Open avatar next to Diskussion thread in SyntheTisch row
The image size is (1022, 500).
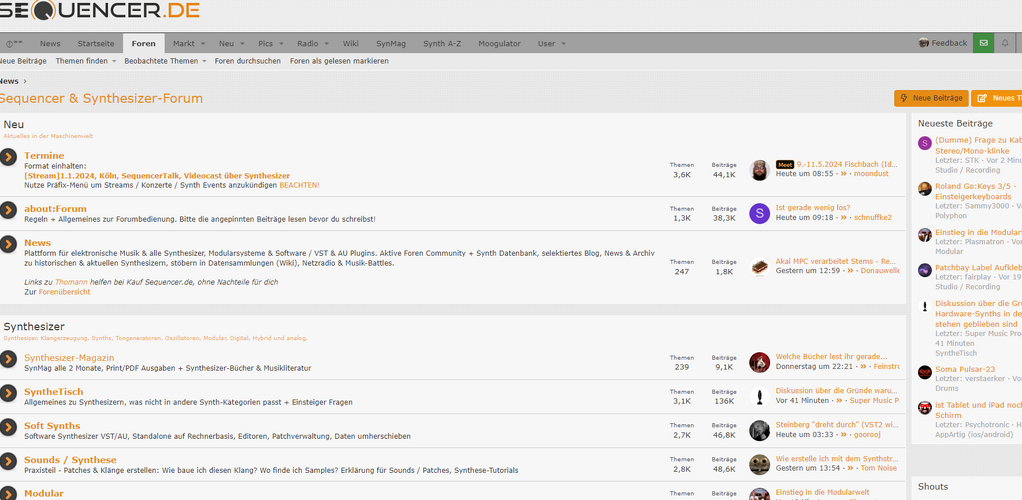coord(759,396)
